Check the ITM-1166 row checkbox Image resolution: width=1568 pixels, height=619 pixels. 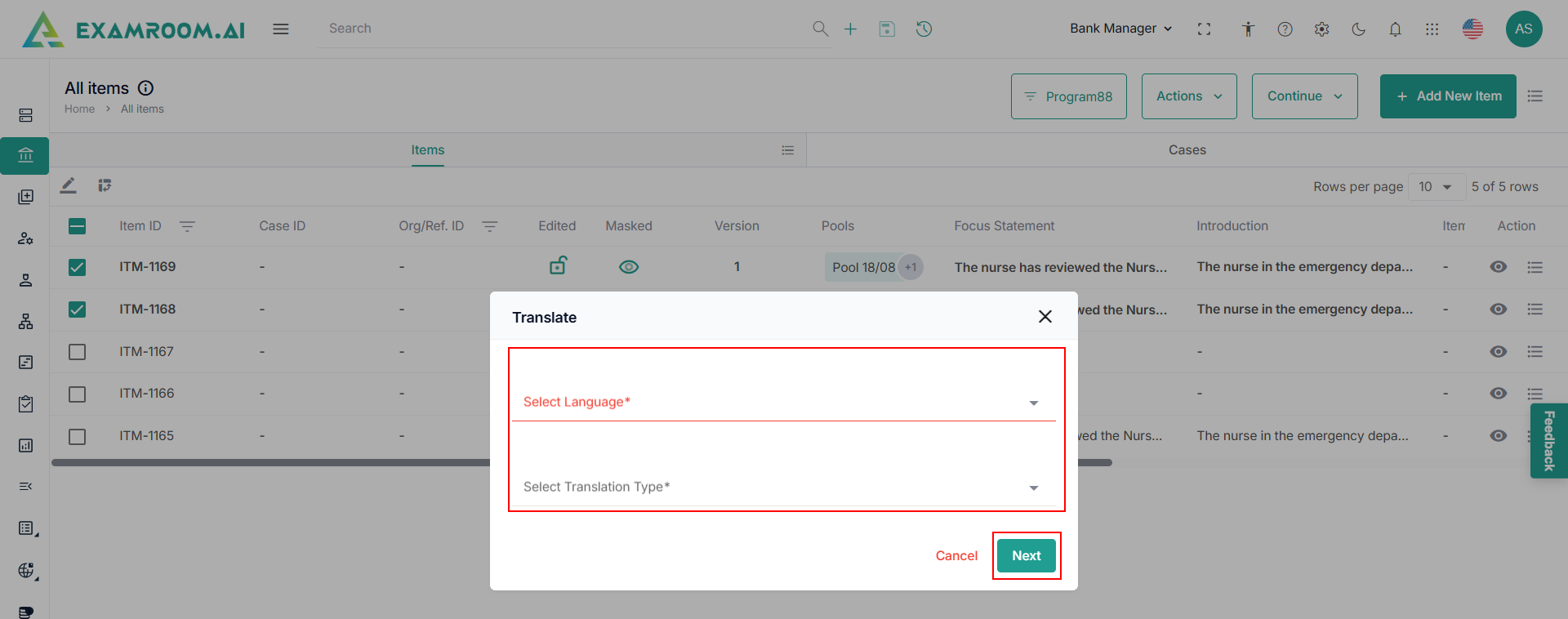[78, 394]
